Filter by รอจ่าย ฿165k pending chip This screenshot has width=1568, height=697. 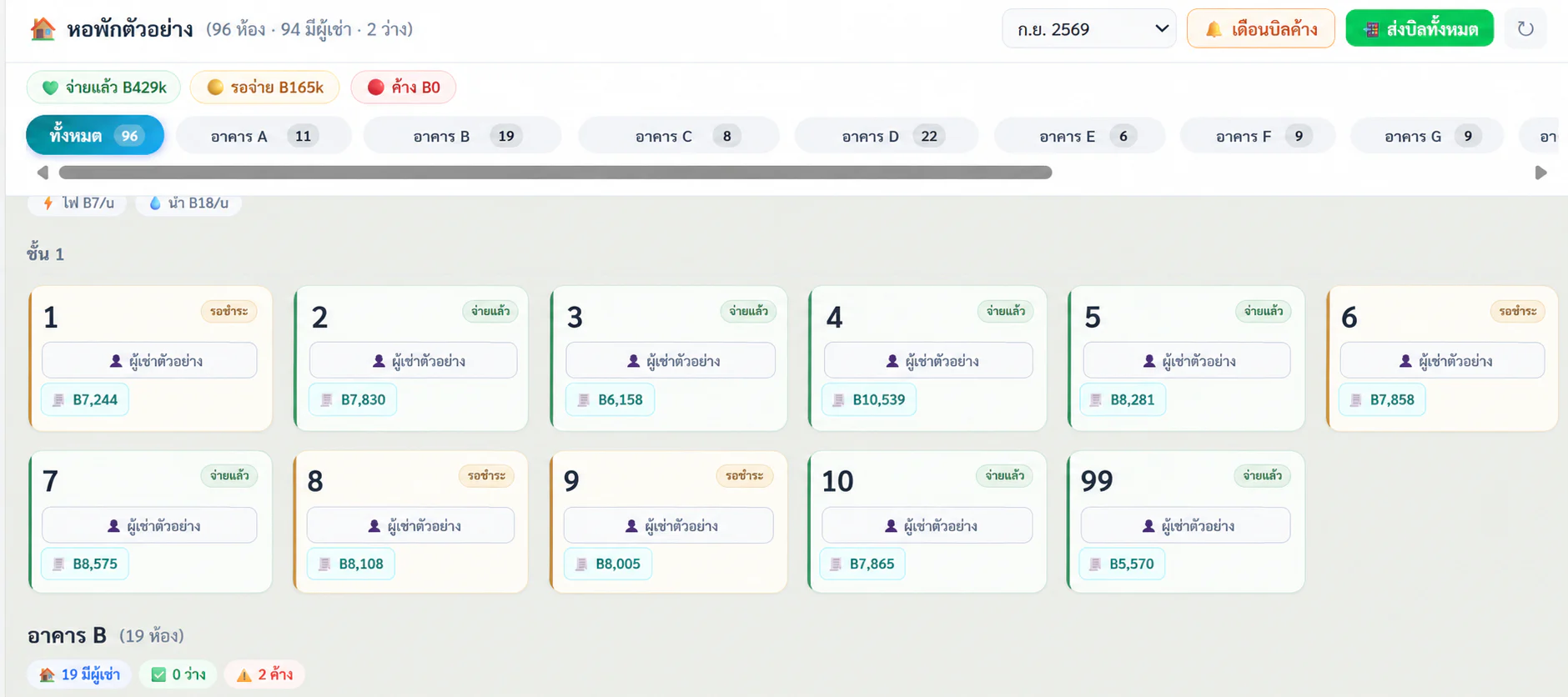(265, 88)
